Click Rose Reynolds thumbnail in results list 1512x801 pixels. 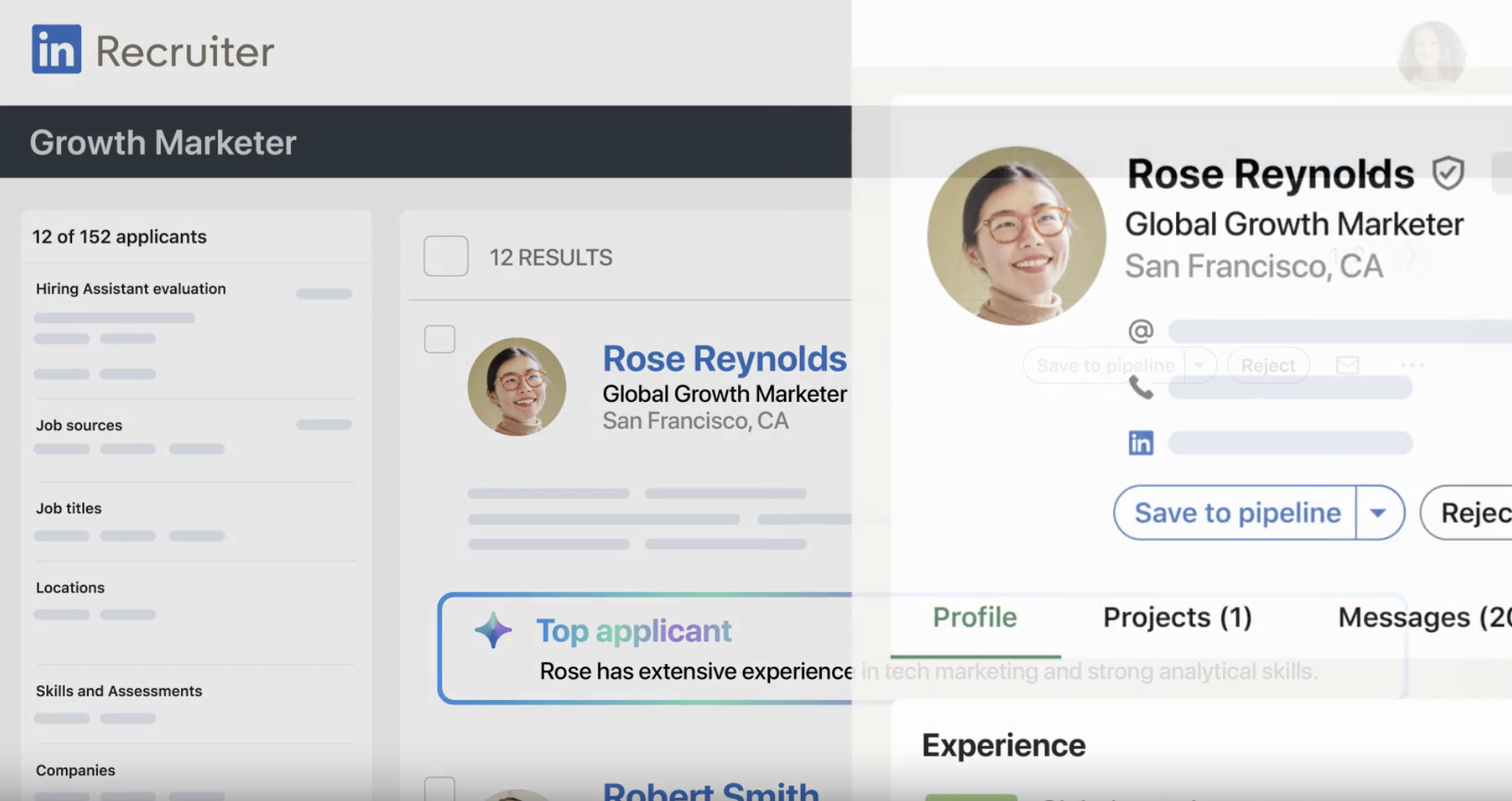517,387
